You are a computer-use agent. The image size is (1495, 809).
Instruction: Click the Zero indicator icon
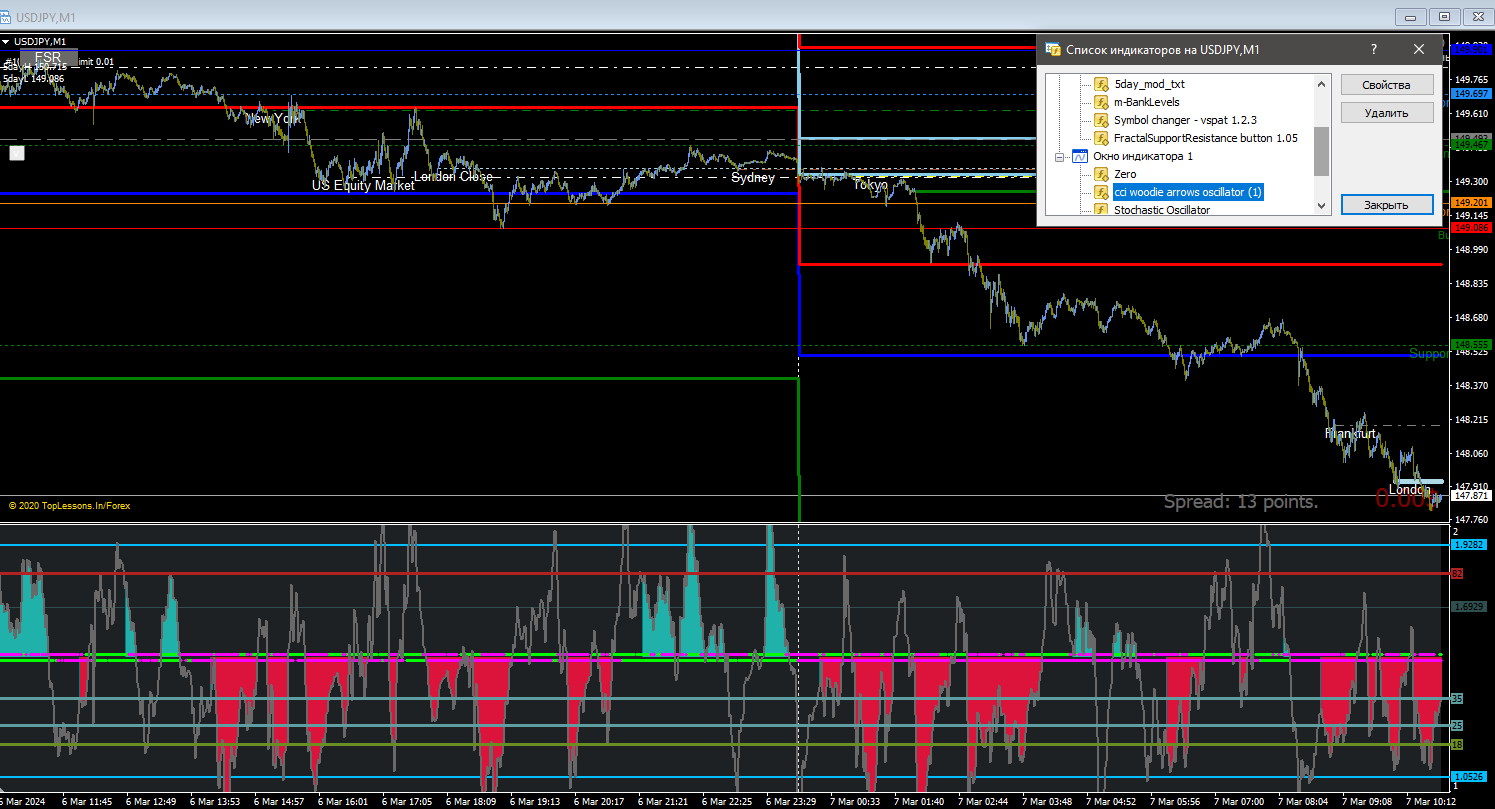(x=1101, y=174)
